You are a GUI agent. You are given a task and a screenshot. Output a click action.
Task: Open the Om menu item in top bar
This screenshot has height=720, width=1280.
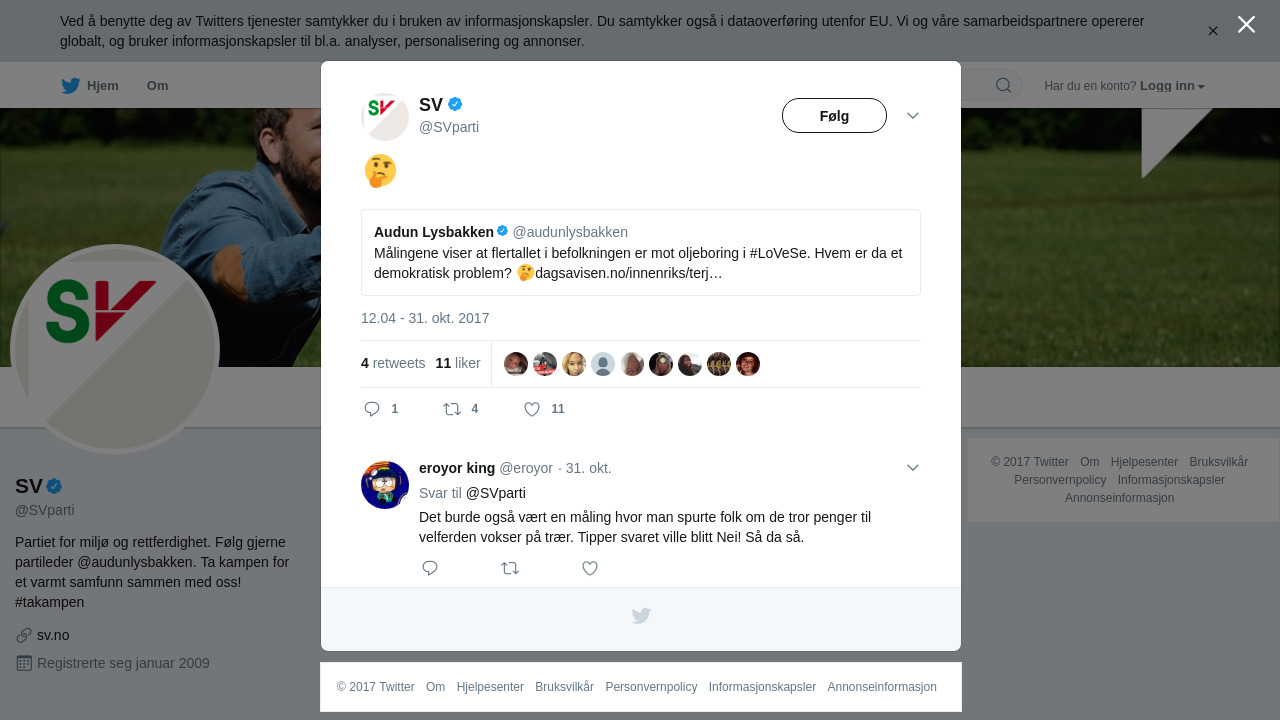pyautogui.click(x=158, y=86)
